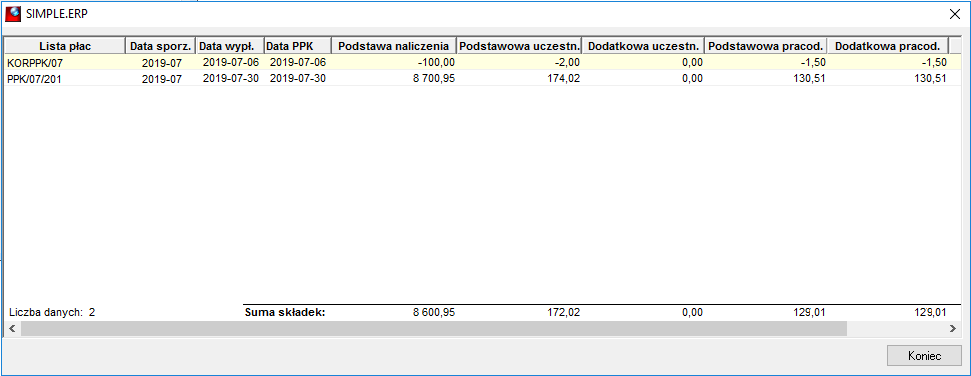Click the horizontal scrollbar right arrow
This screenshot has height=376, width=971.
coord(952,328)
